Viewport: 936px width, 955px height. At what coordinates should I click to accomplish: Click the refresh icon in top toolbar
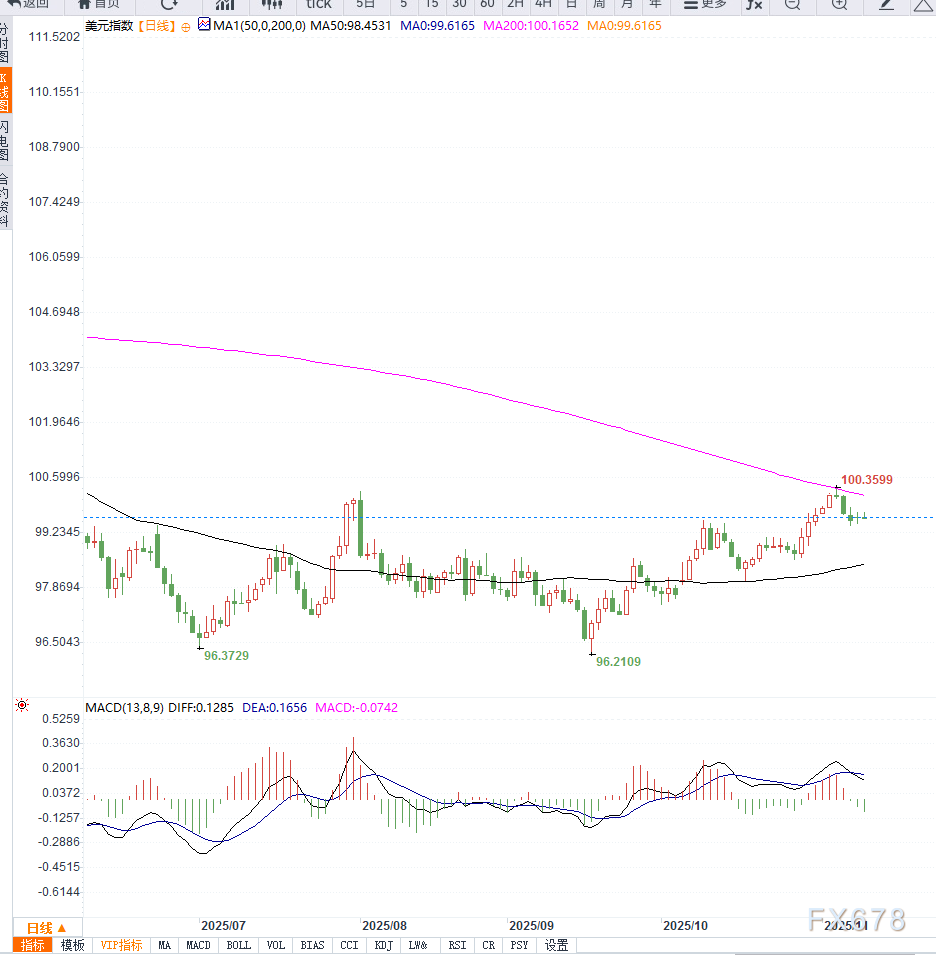pyautogui.click(x=170, y=4)
